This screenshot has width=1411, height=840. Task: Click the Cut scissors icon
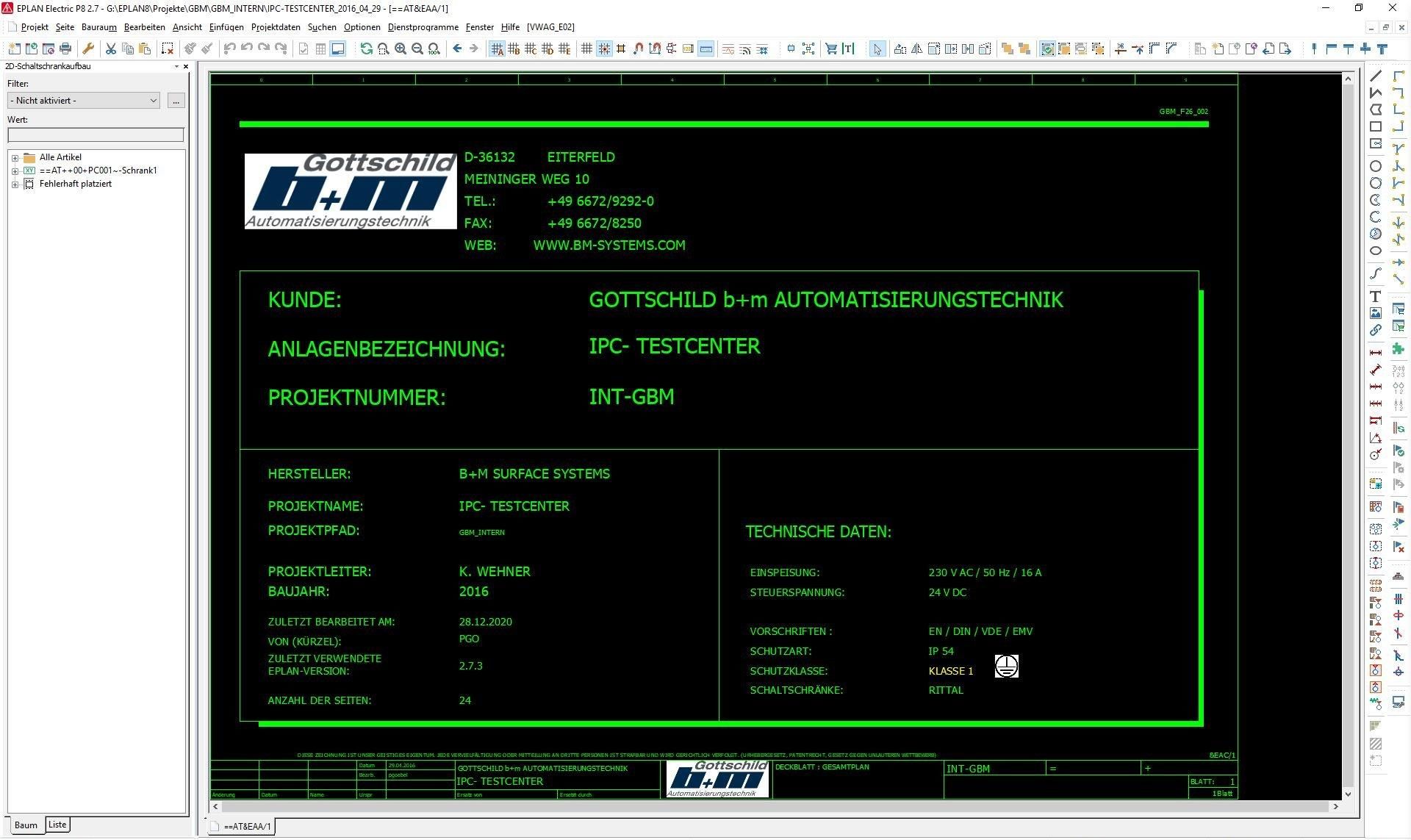(111, 49)
